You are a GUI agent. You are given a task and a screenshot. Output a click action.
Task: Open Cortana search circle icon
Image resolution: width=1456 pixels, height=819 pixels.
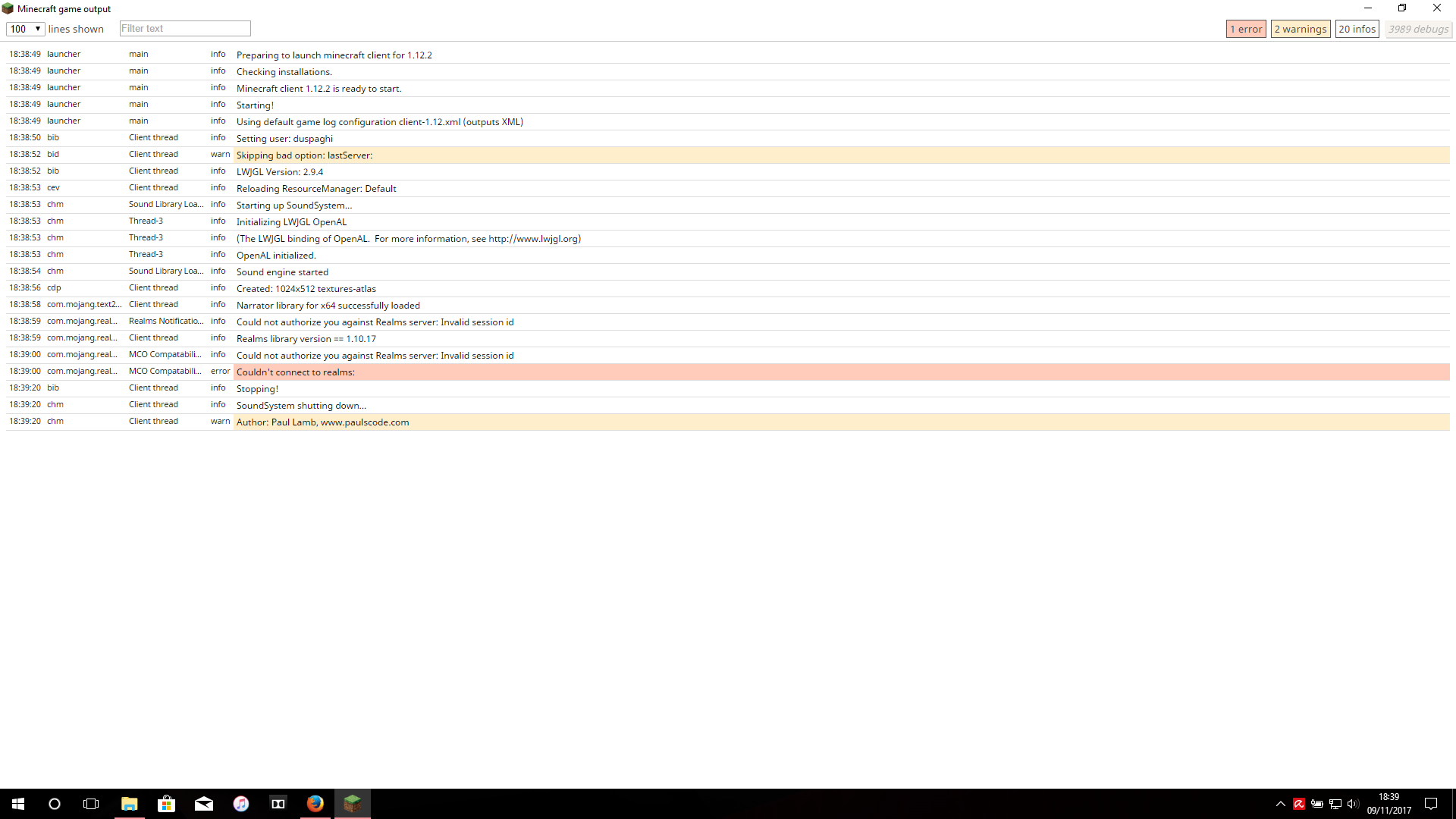coord(55,804)
